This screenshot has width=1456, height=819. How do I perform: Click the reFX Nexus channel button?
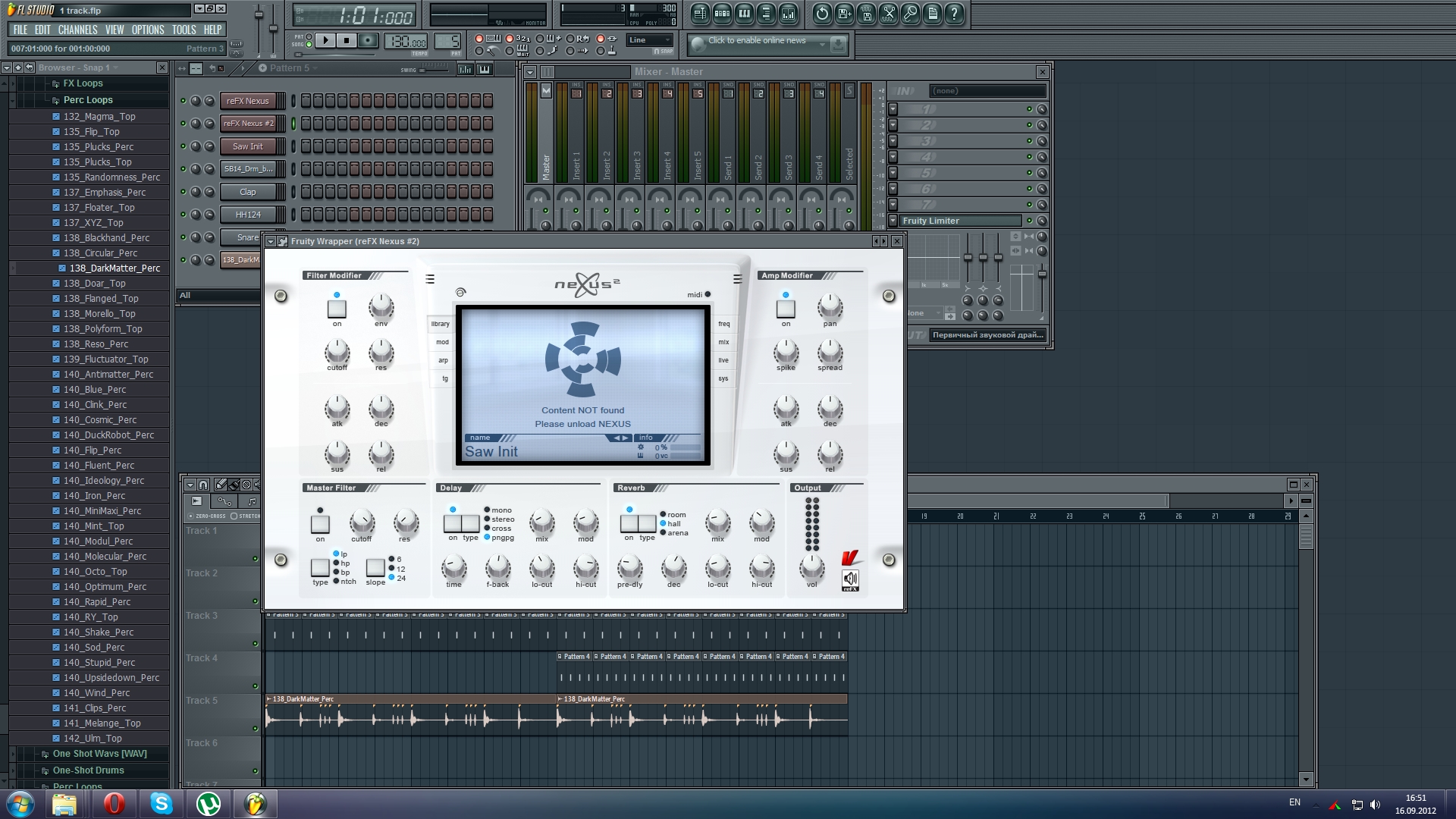click(247, 101)
